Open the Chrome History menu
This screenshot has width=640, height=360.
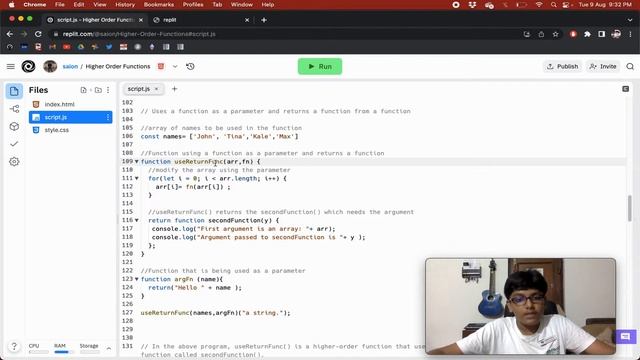(125, 4)
